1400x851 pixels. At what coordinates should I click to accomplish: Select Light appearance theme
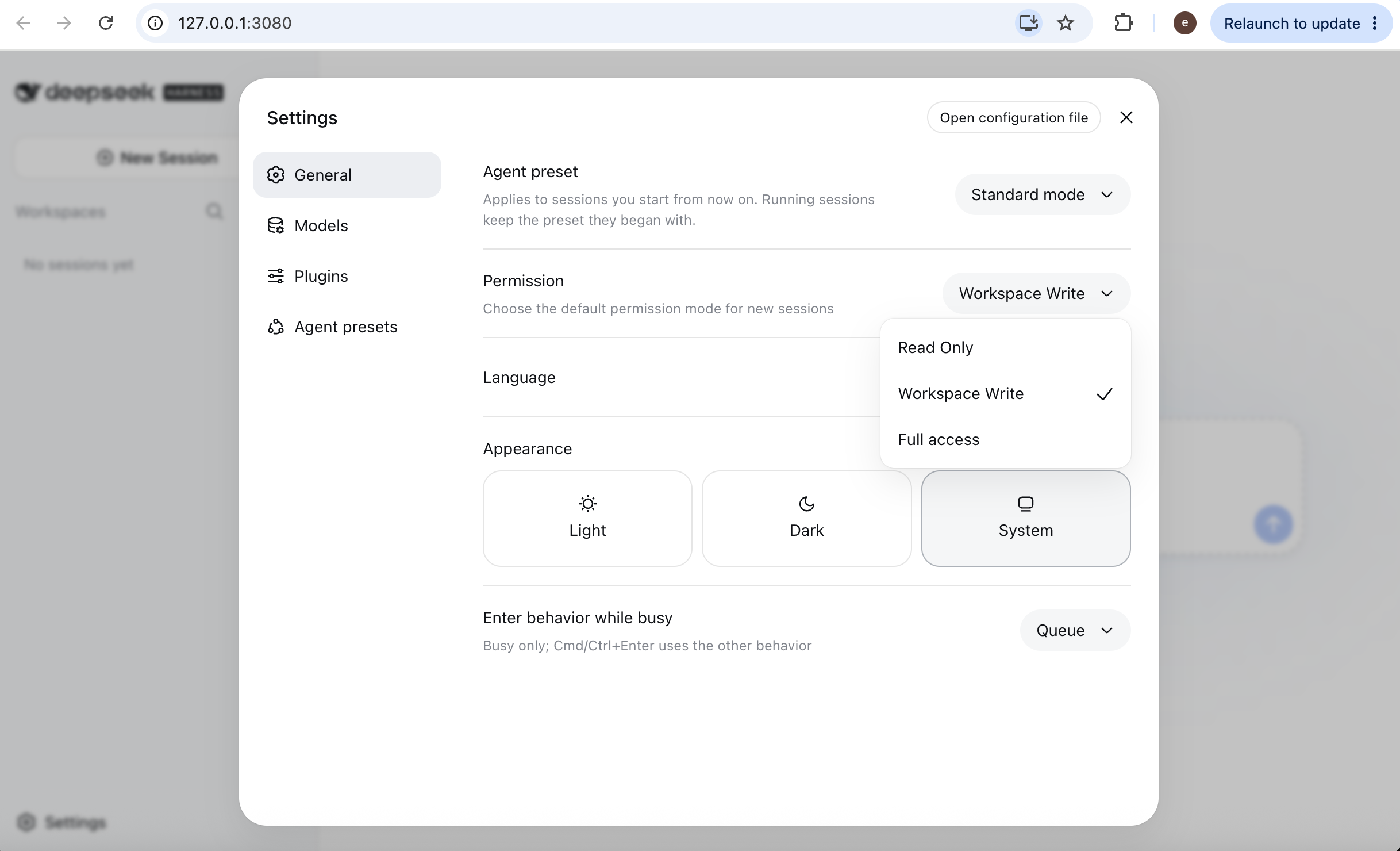pos(587,519)
